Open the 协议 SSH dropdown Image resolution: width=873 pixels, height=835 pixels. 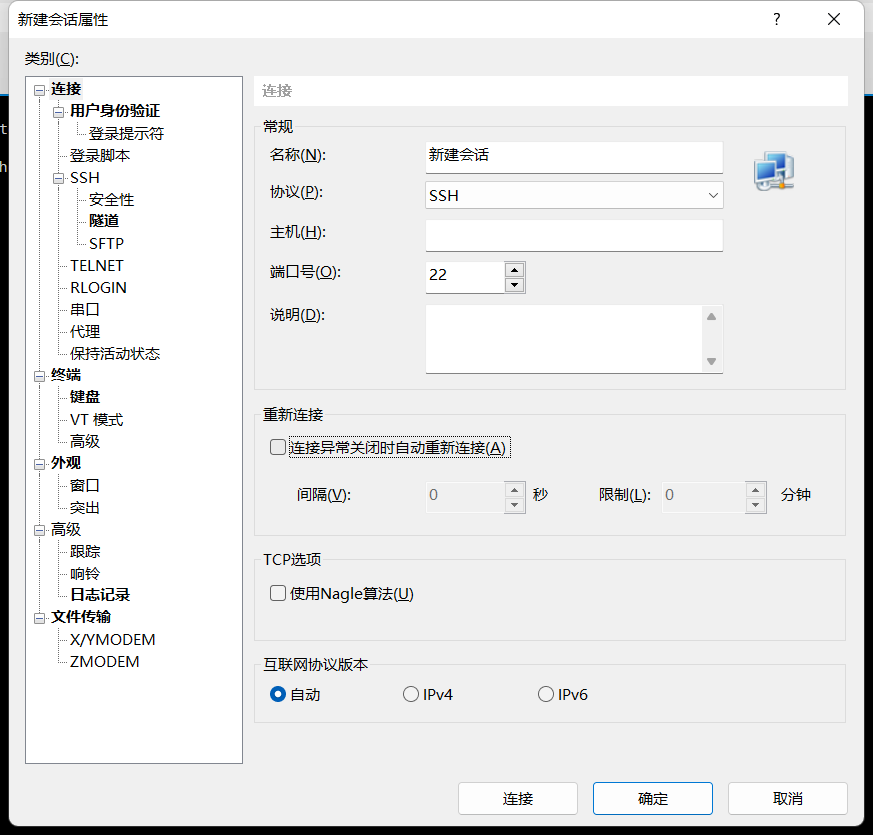pos(574,195)
